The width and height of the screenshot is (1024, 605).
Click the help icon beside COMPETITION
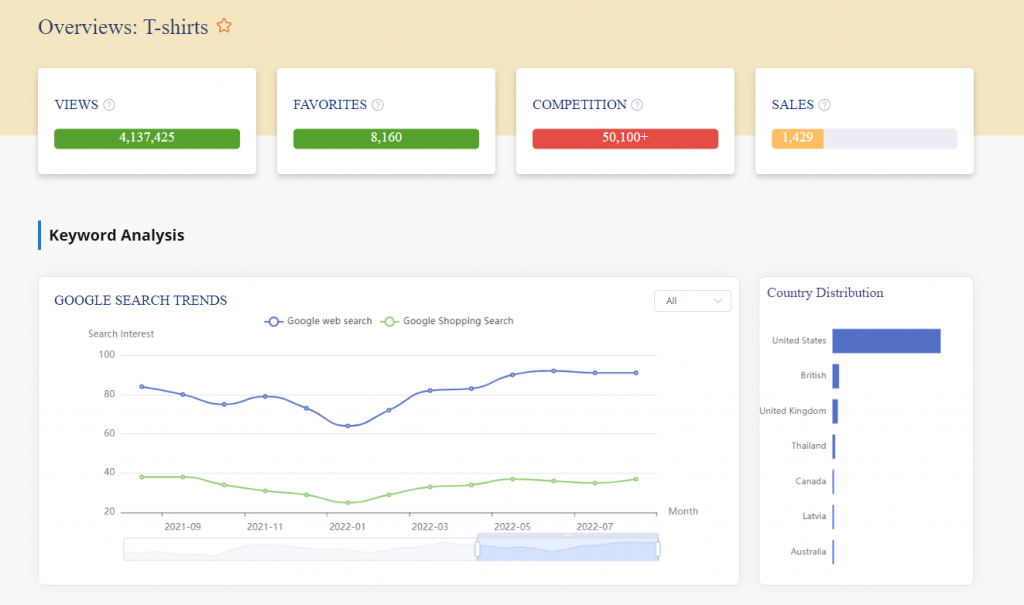(x=637, y=105)
